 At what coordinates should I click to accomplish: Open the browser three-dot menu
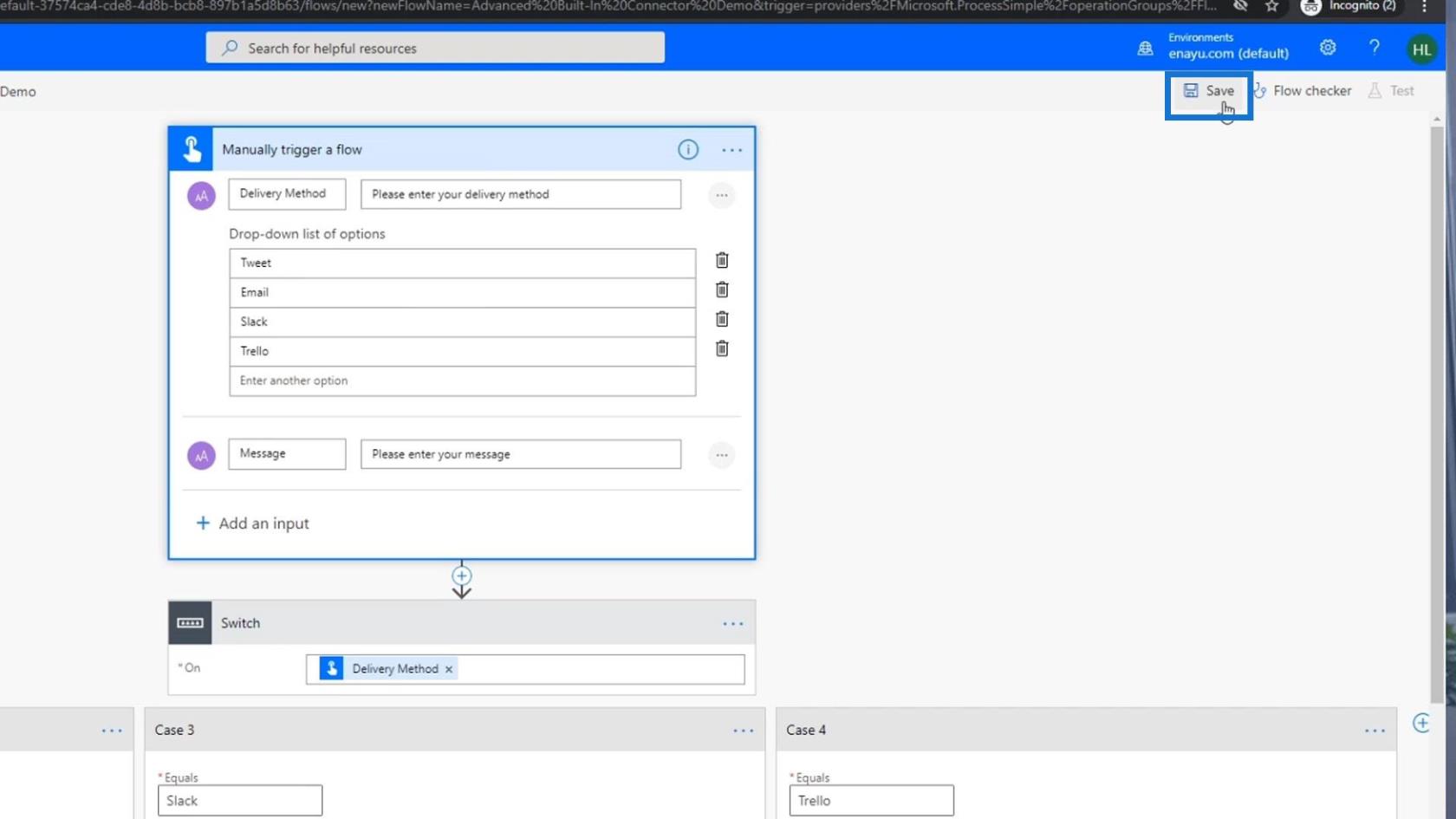point(1424,7)
